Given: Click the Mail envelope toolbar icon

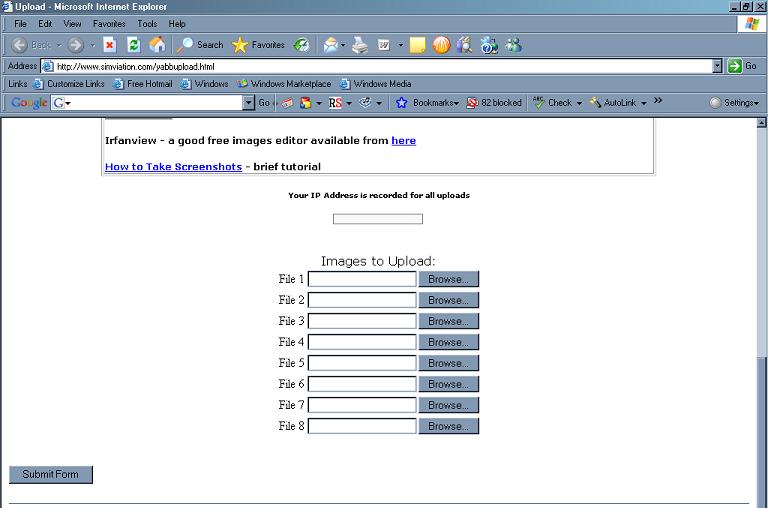Looking at the screenshot, I should coord(329,45).
